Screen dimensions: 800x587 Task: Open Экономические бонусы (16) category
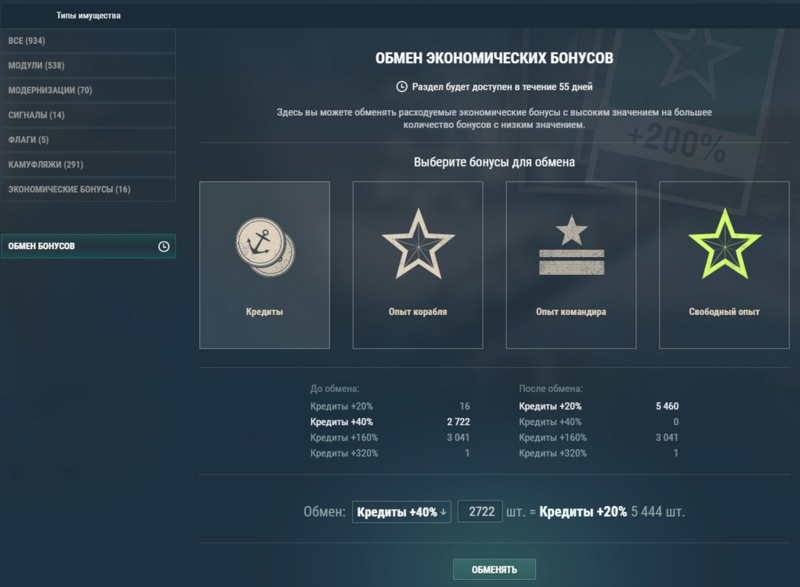tap(88, 189)
